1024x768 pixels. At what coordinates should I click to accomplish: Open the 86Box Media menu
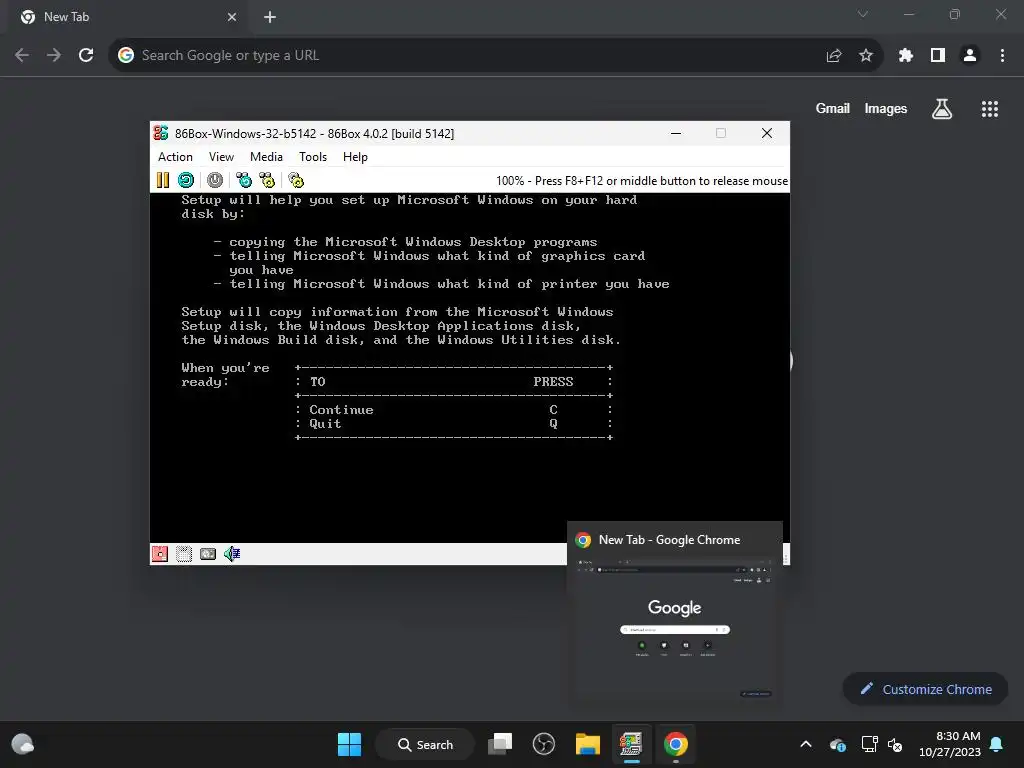(x=266, y=157)
